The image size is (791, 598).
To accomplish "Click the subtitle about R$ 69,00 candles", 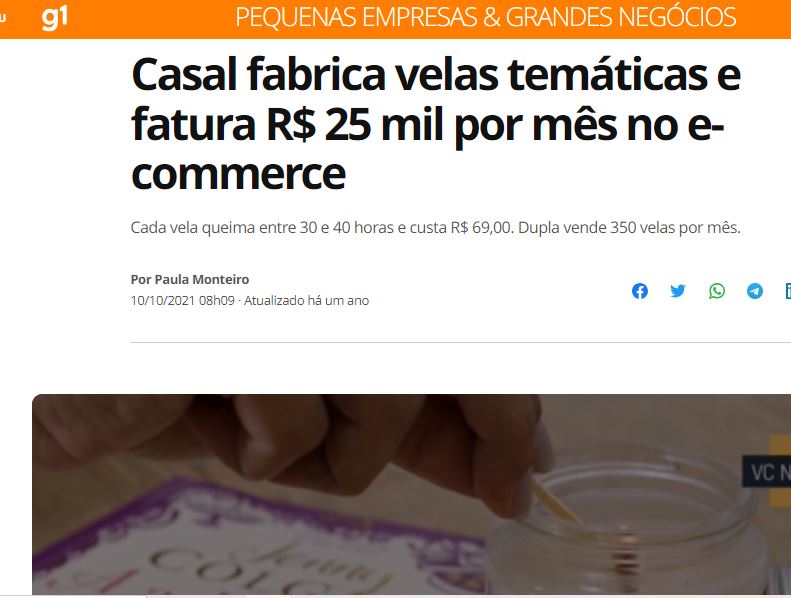I will [x=435, y=228].
